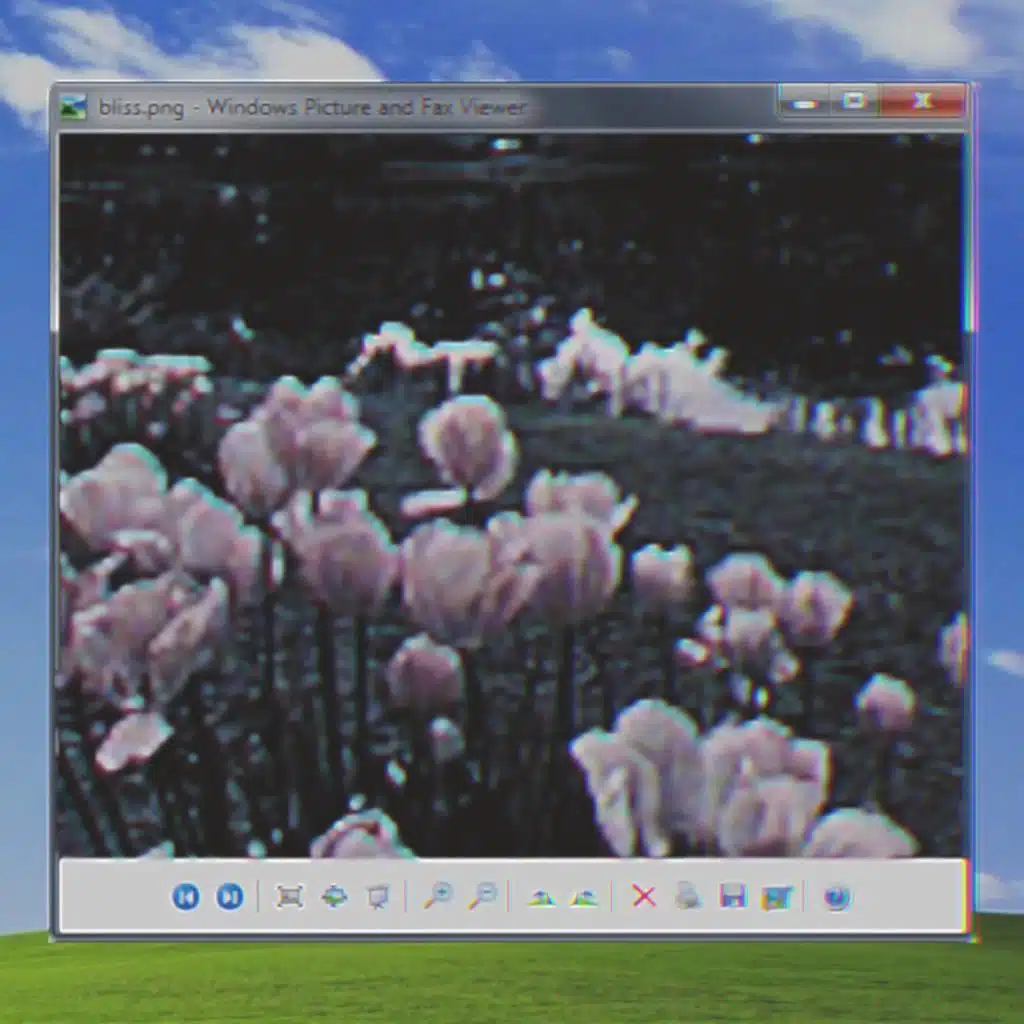Advance to the next image

click(x=230, y=897)
